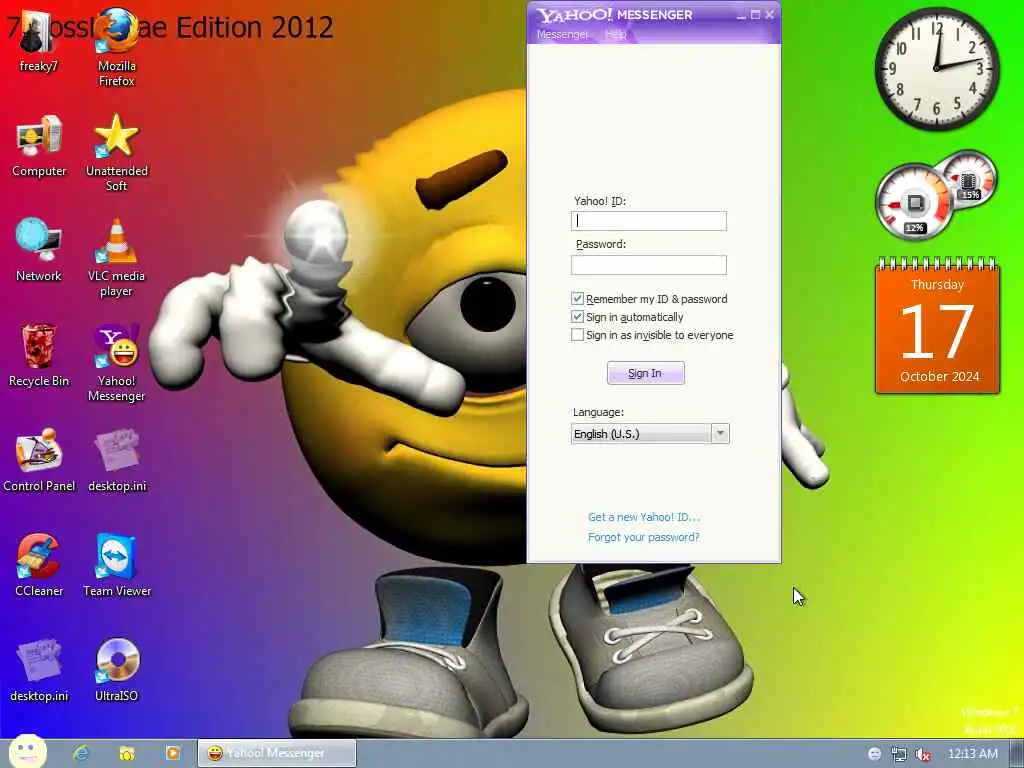
Task: Open the Messenger menu
Action: coord(562,34)
